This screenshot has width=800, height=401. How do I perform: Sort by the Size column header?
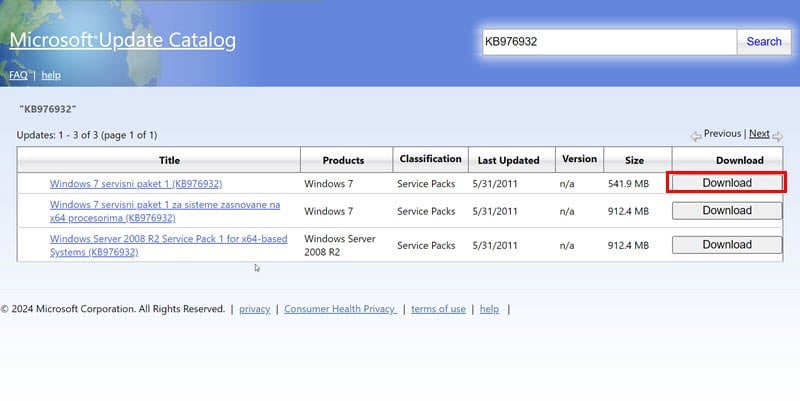click(638, 160)
